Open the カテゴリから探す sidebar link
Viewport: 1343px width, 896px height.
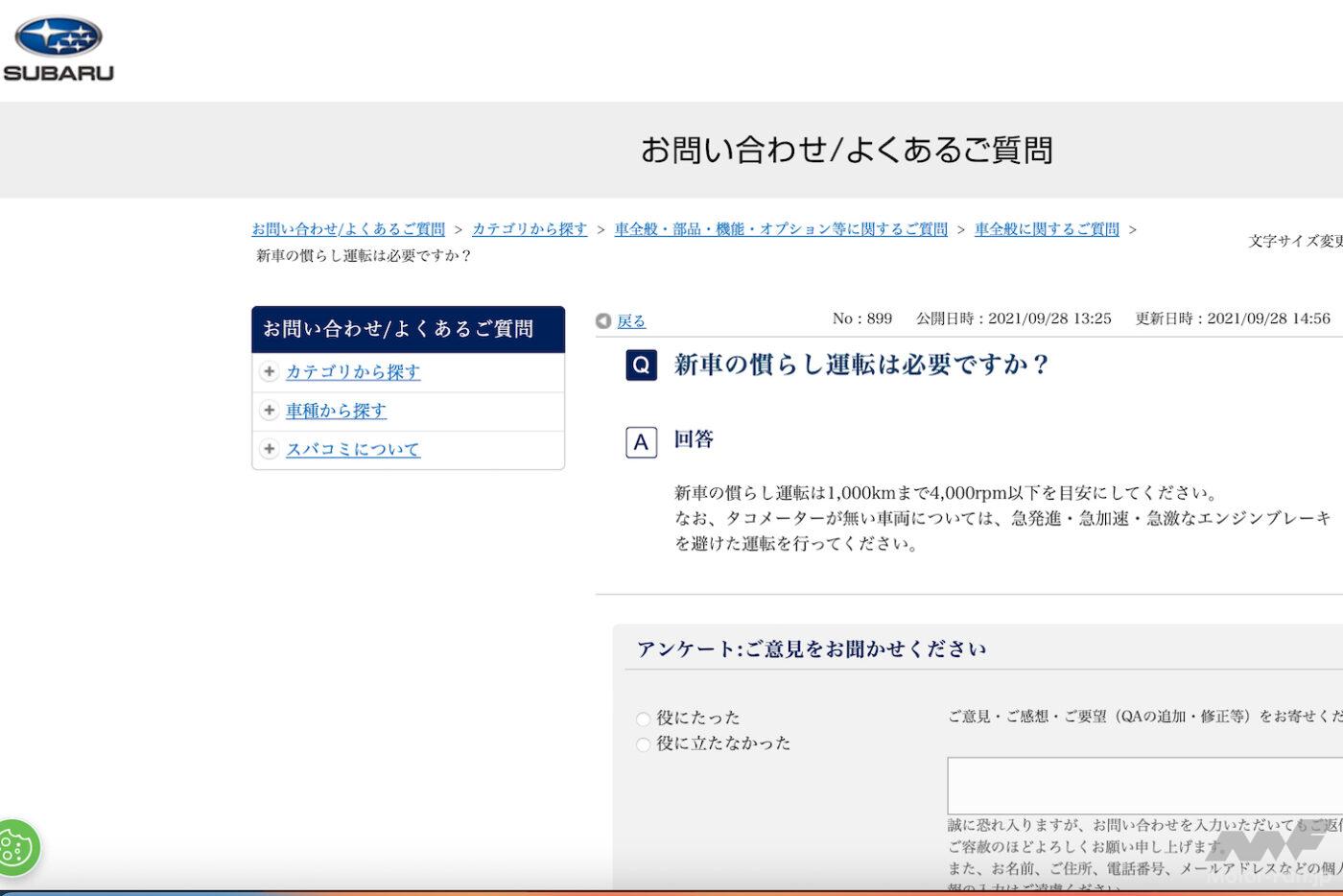(x=353, y=372)
